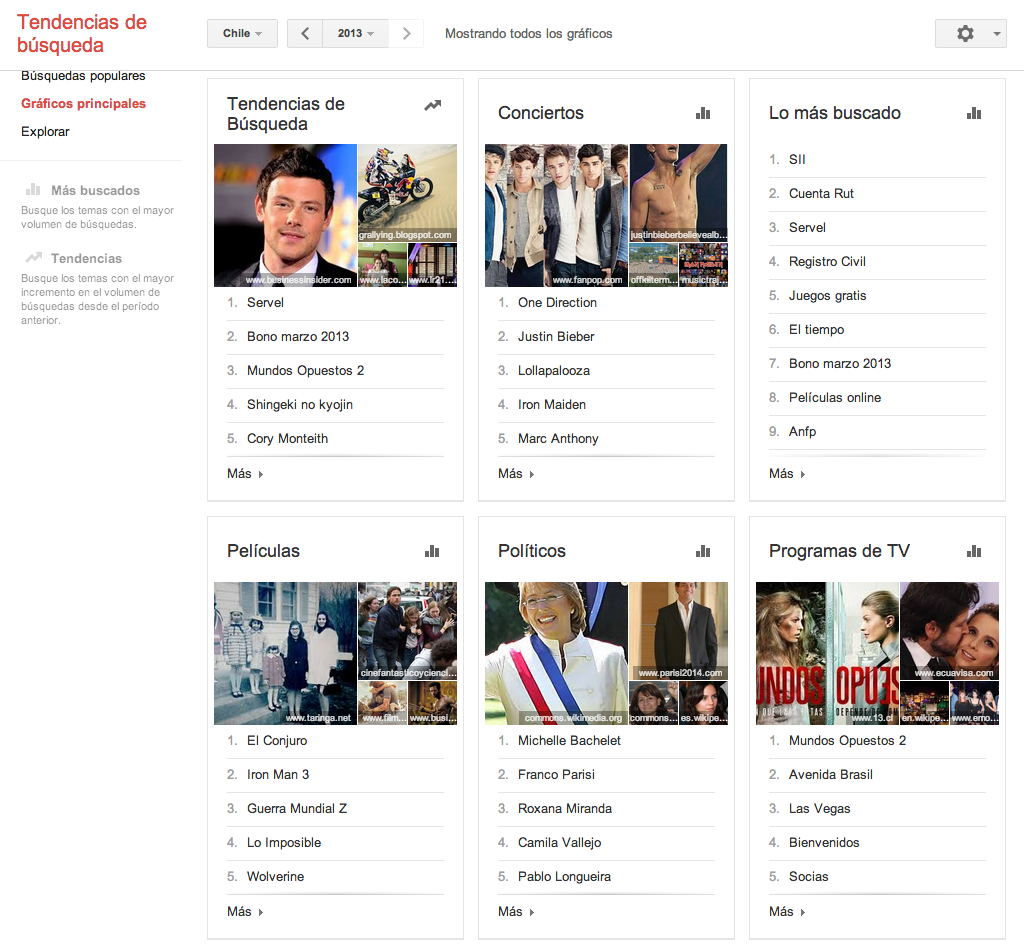Image resolution: width=1024 pixels, height=948 pixels.
Task: Click the Michelle Bachelet politician link
Action: tap(569, 740)
